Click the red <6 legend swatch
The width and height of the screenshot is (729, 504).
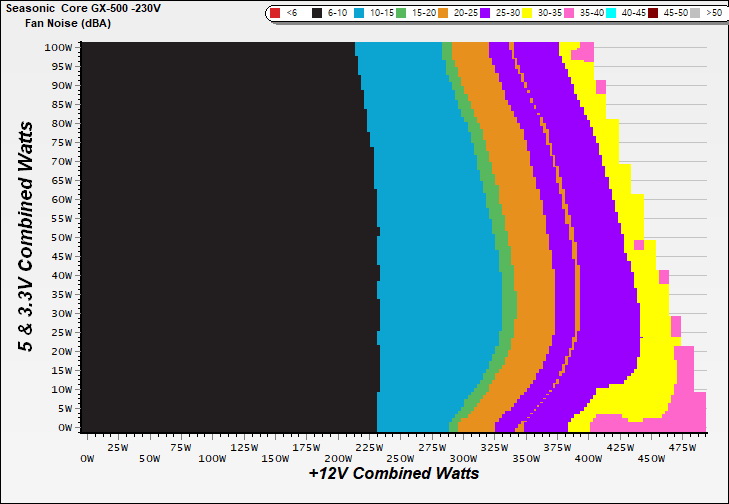(x=275, y=13)
